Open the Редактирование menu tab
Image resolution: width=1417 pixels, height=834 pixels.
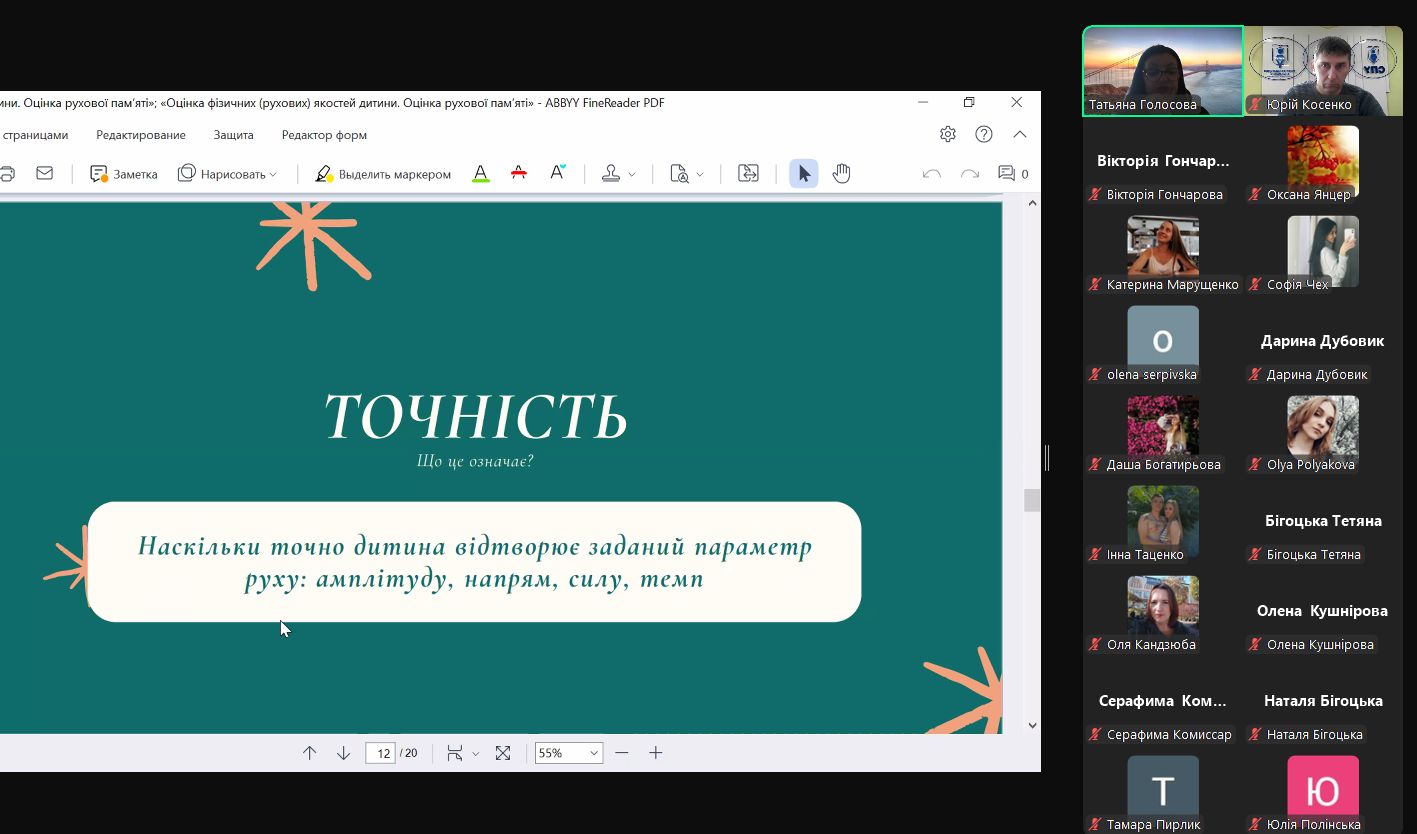(141, 135)
